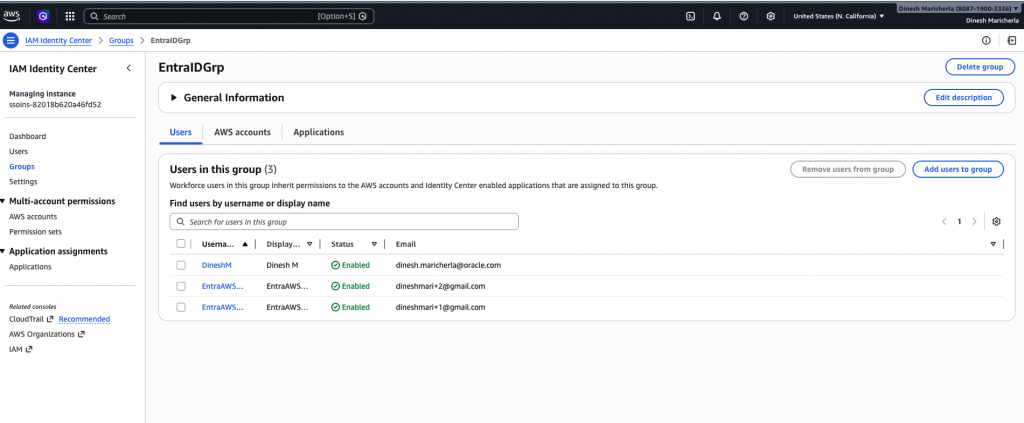Expand the General Information section
The width and height of the screenshot is (1024, 423).
[174, 98]
